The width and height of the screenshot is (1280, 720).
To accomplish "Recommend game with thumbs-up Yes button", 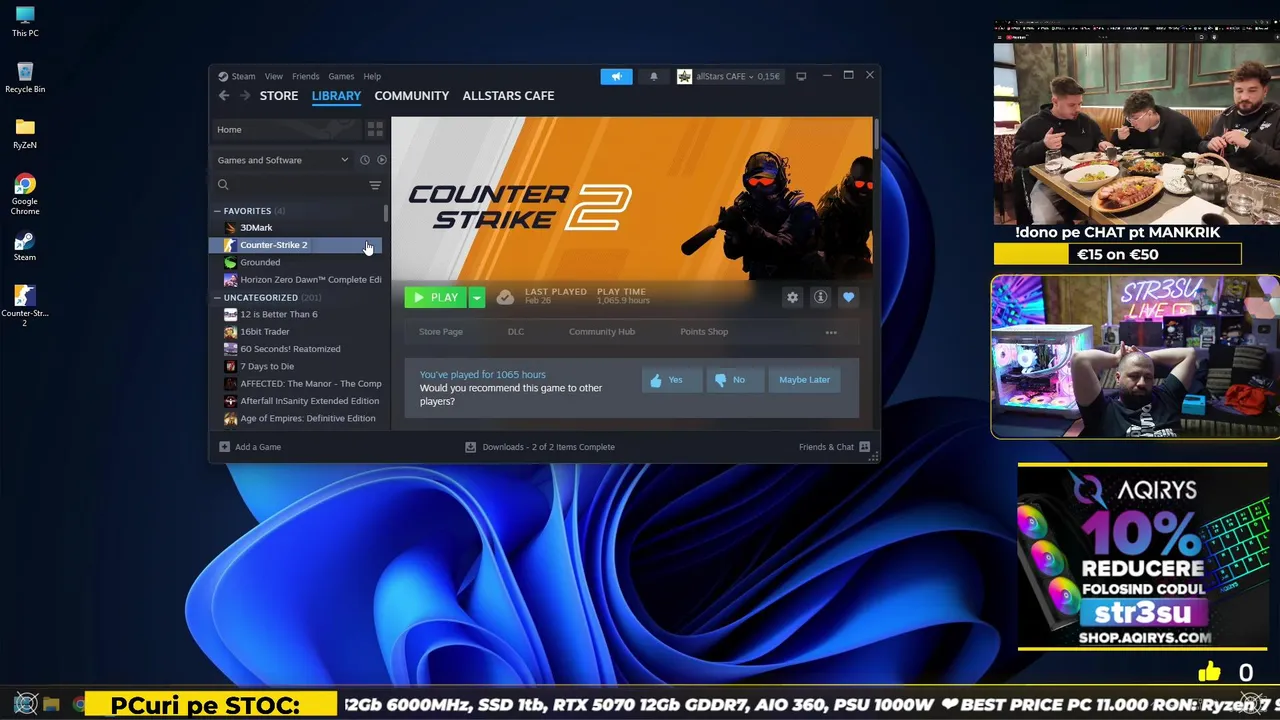I will [672, 380].
